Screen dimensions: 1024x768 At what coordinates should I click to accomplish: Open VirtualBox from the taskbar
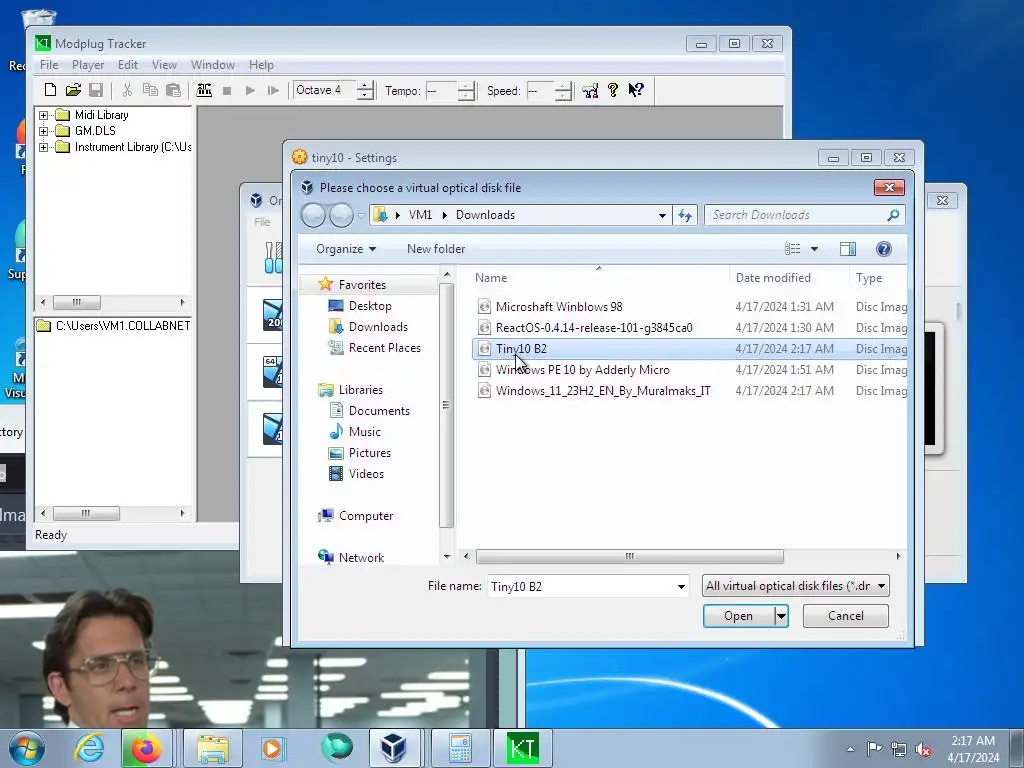pyautogui.click(x=394, y=748)
